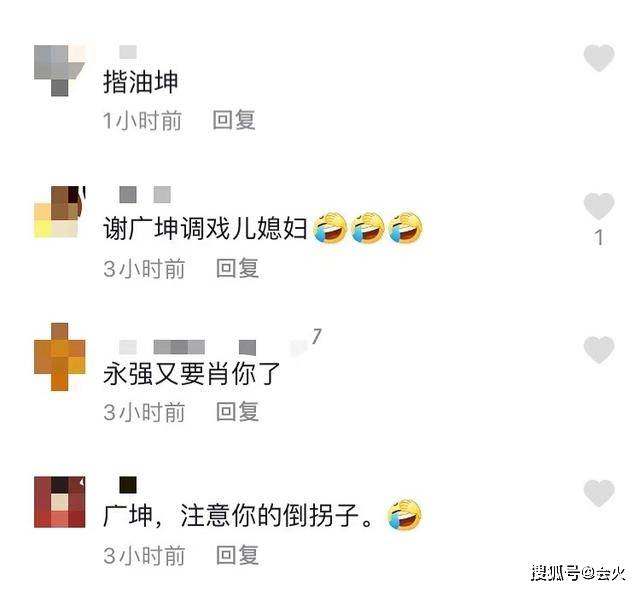Reply to the '谢广坤调戏儿媳妇' comment
640x590 pixels.
(237, 268)
